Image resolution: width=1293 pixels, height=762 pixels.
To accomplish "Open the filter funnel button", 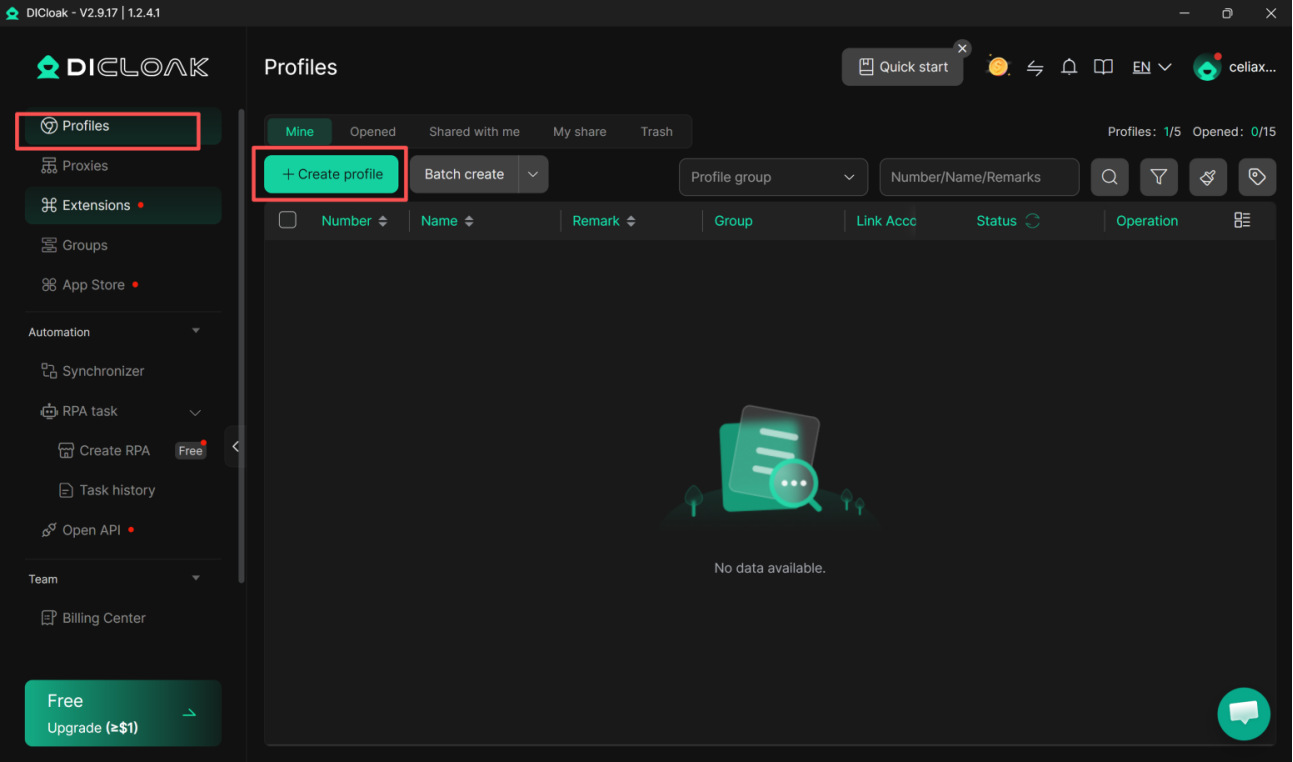I will (1159, 177).
